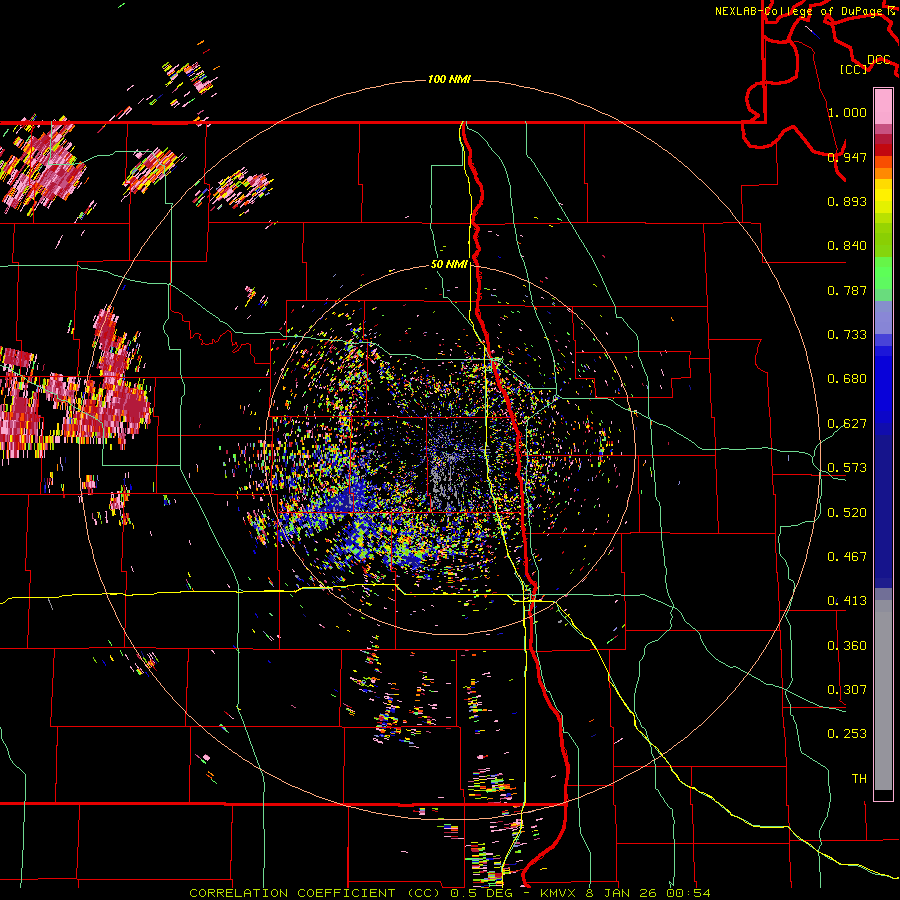
Task: Select the 0.467 scale value
Action: tap(847, 557)
